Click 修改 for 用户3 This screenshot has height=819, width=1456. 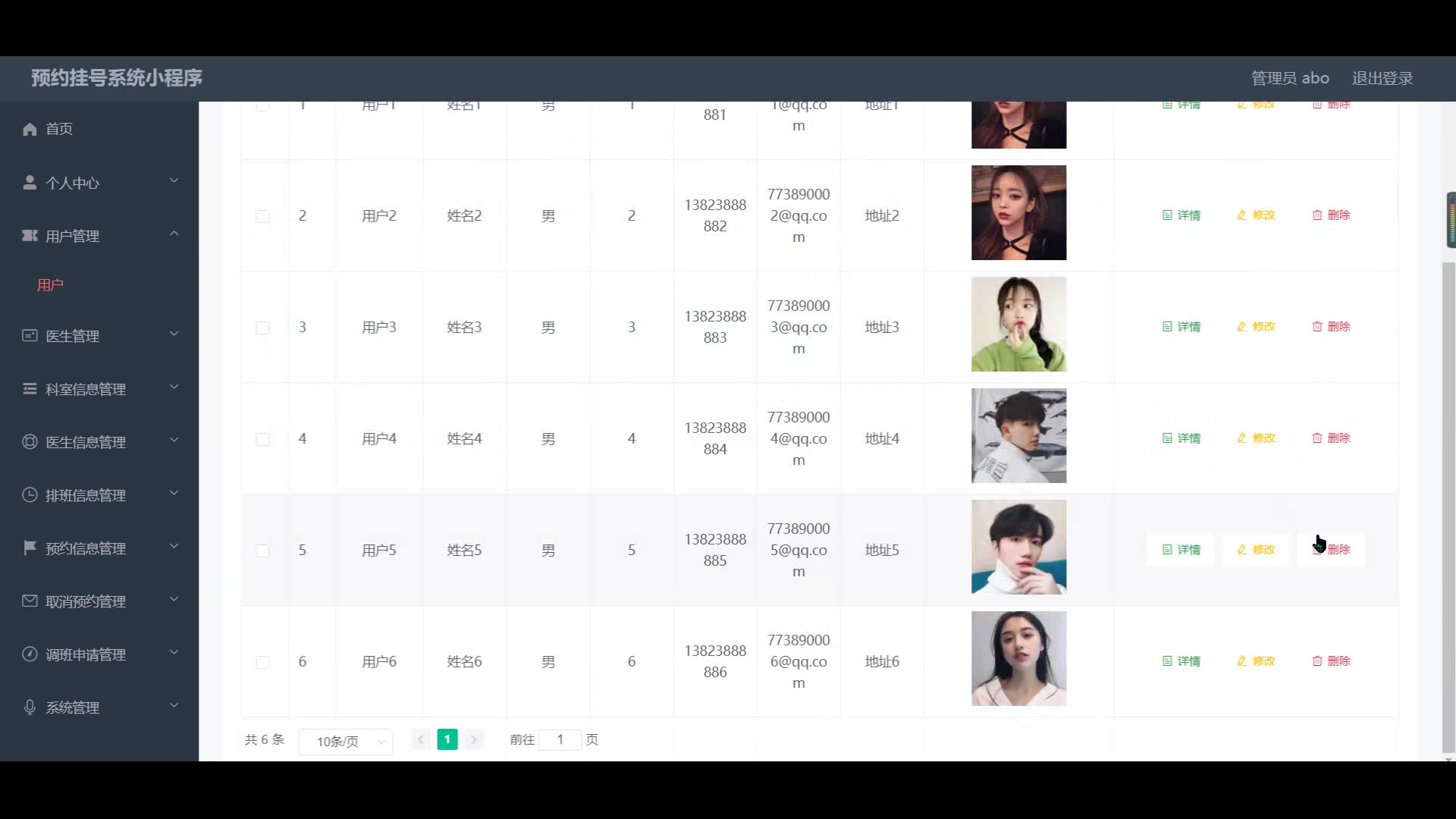(x=1256, y=327)
